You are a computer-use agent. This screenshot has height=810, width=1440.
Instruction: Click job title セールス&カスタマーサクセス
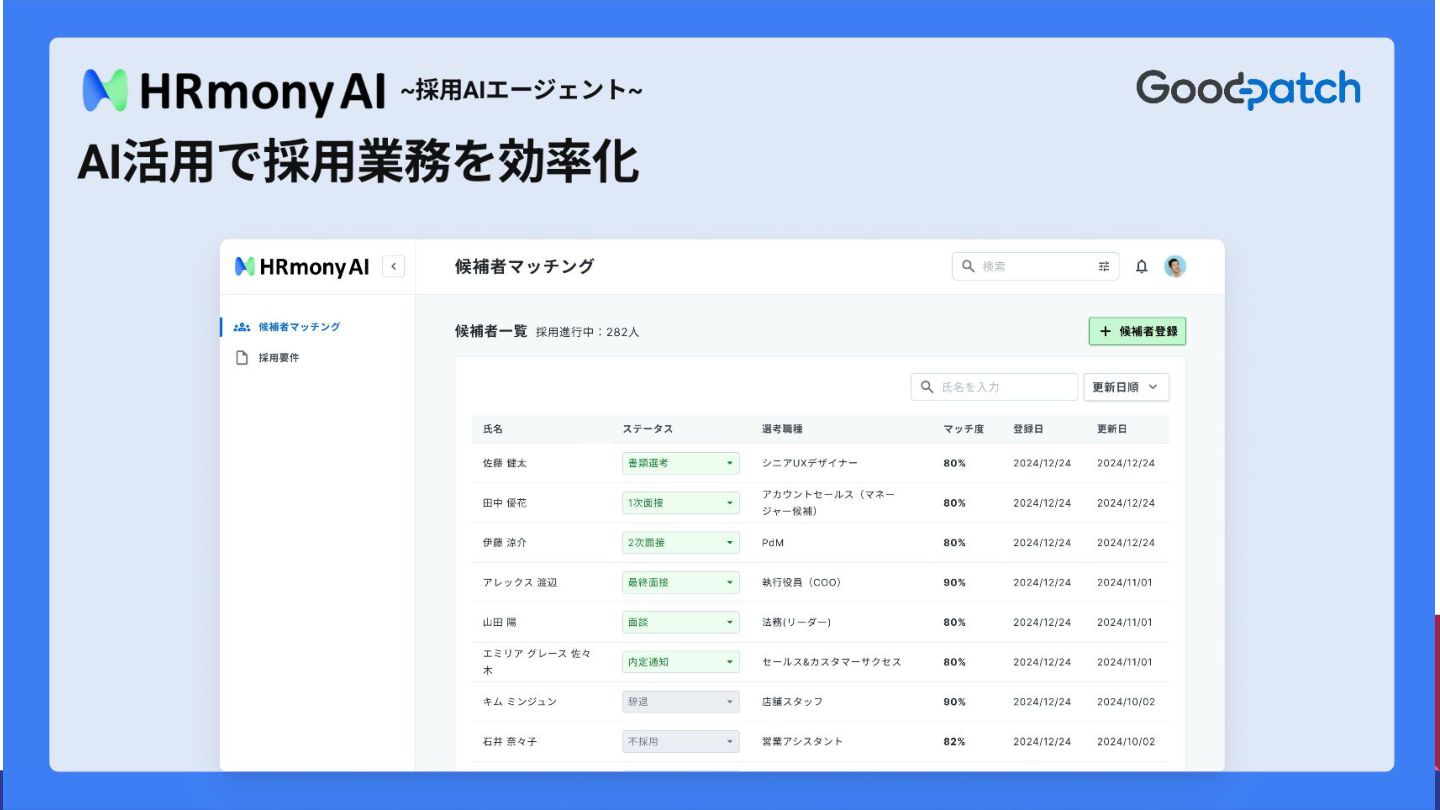tap(832, 662)
